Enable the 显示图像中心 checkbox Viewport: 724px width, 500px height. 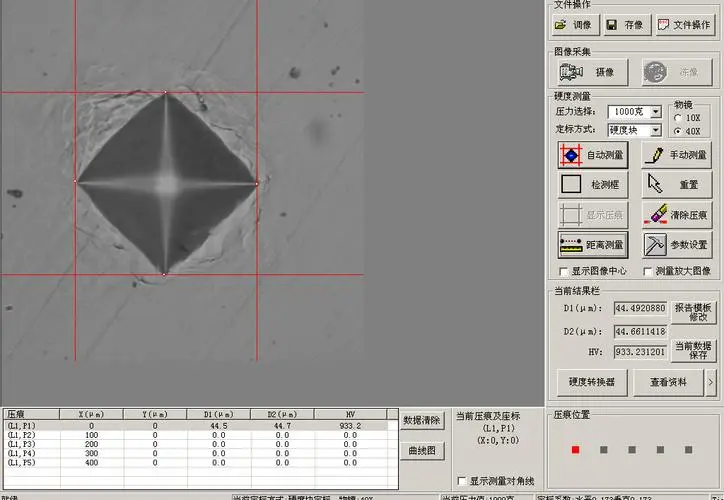point(564,271)
